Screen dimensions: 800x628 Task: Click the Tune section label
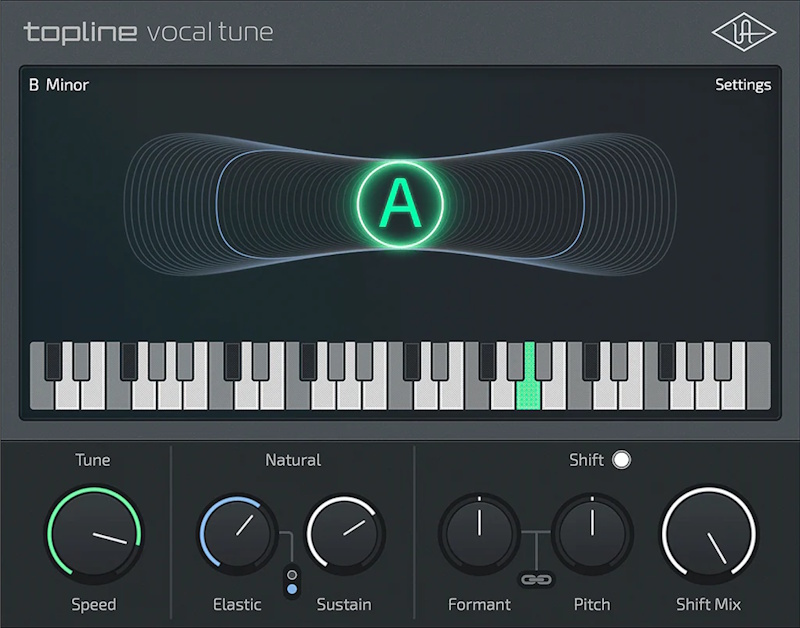93,460
